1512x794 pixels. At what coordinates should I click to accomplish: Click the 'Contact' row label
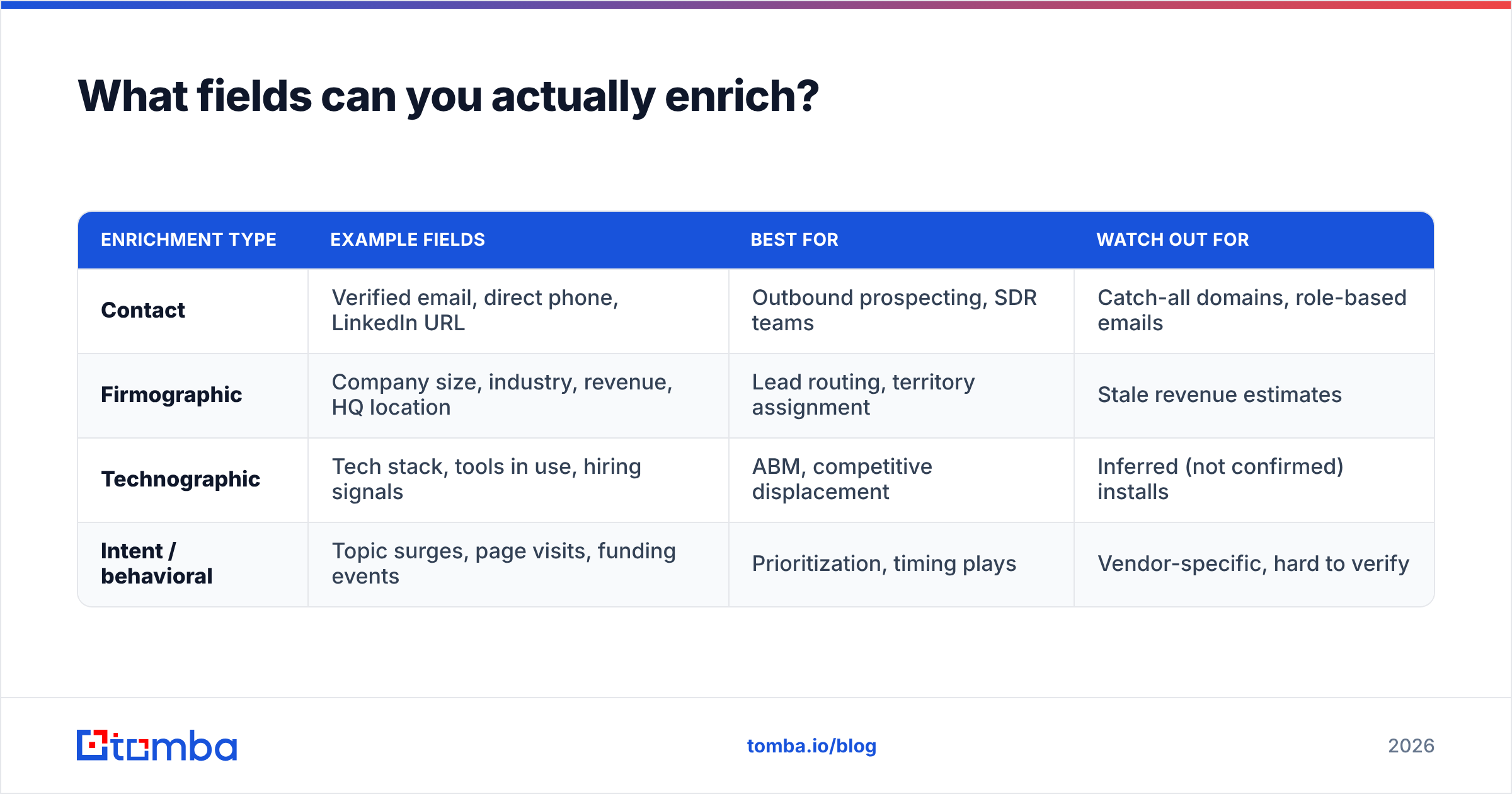pos(143,310)
